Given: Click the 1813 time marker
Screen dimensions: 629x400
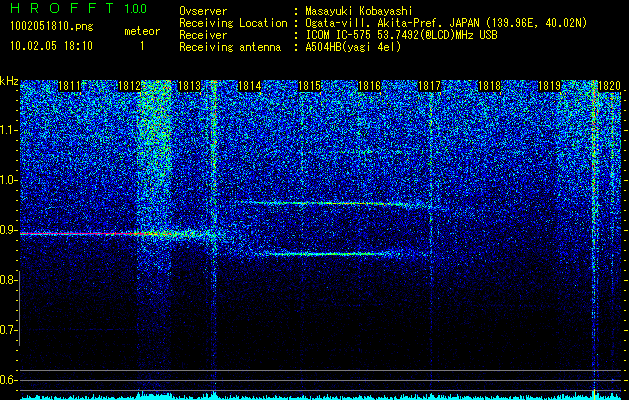Looking at the screenshot, I should pyautogui.click(x=189, y=86).
